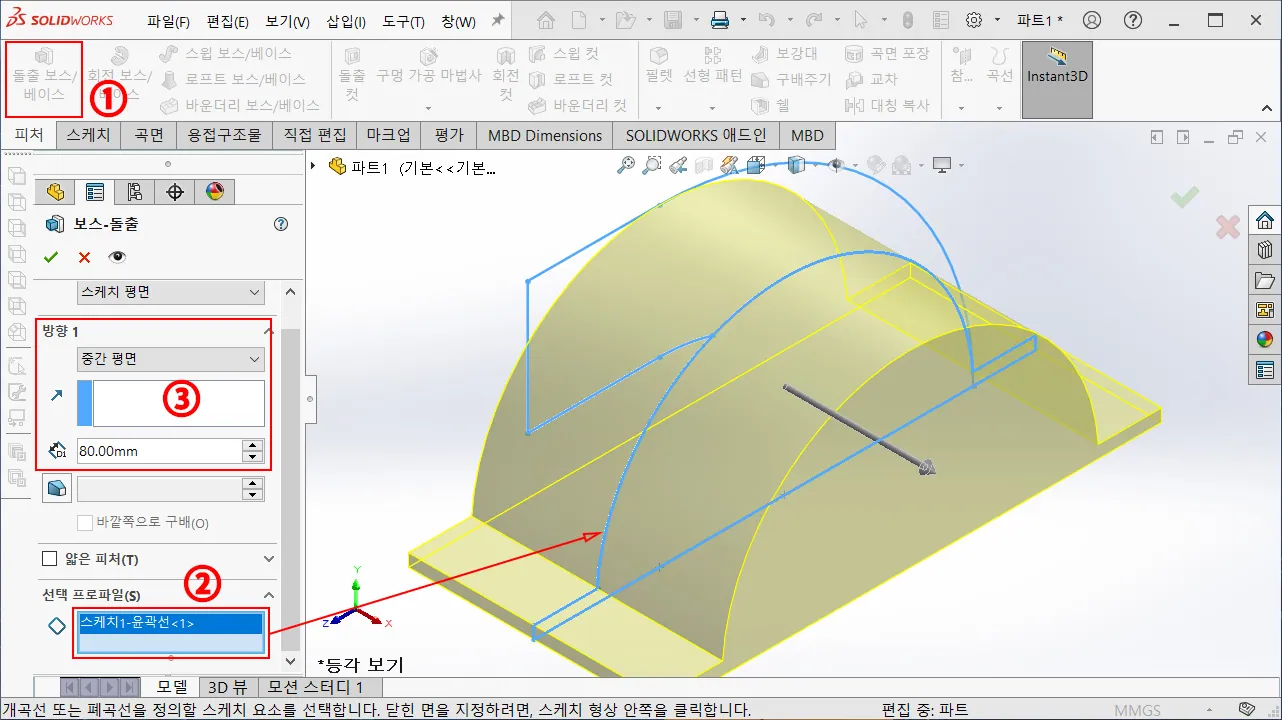Open the DisplayManager color ball tab

pos(214,192)
